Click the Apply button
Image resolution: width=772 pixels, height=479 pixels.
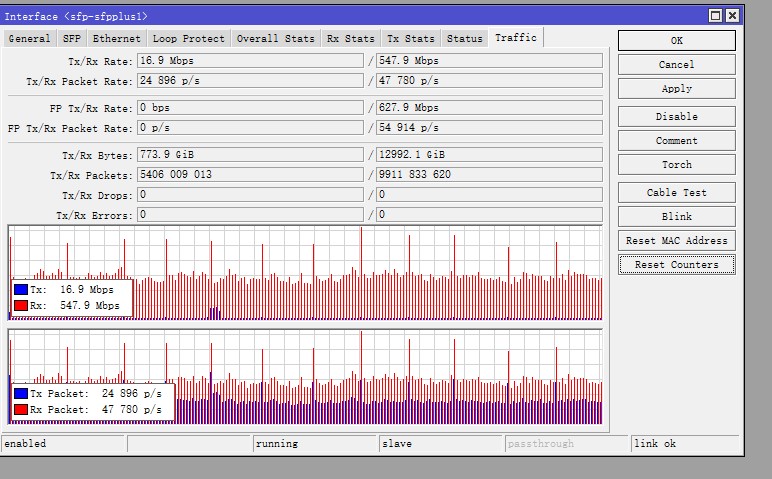[676, 89]
